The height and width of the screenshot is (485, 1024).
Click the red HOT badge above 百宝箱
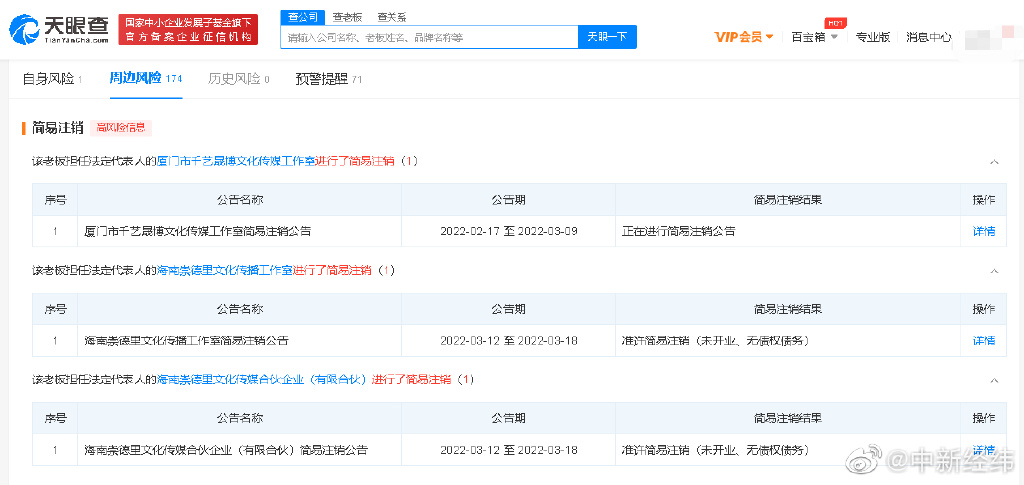click(x=830, y=22)
